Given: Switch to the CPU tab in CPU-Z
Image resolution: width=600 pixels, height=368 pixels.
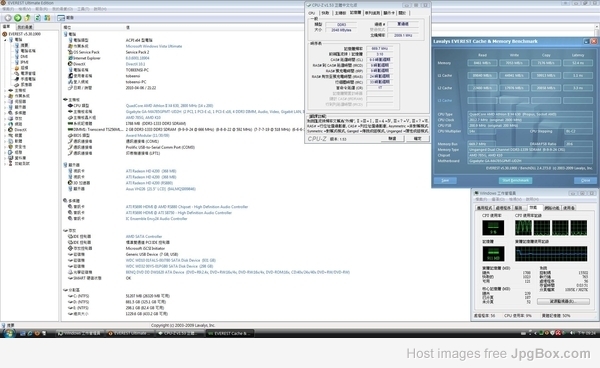Looking at the screenshot, I should [x=312, y=13].
